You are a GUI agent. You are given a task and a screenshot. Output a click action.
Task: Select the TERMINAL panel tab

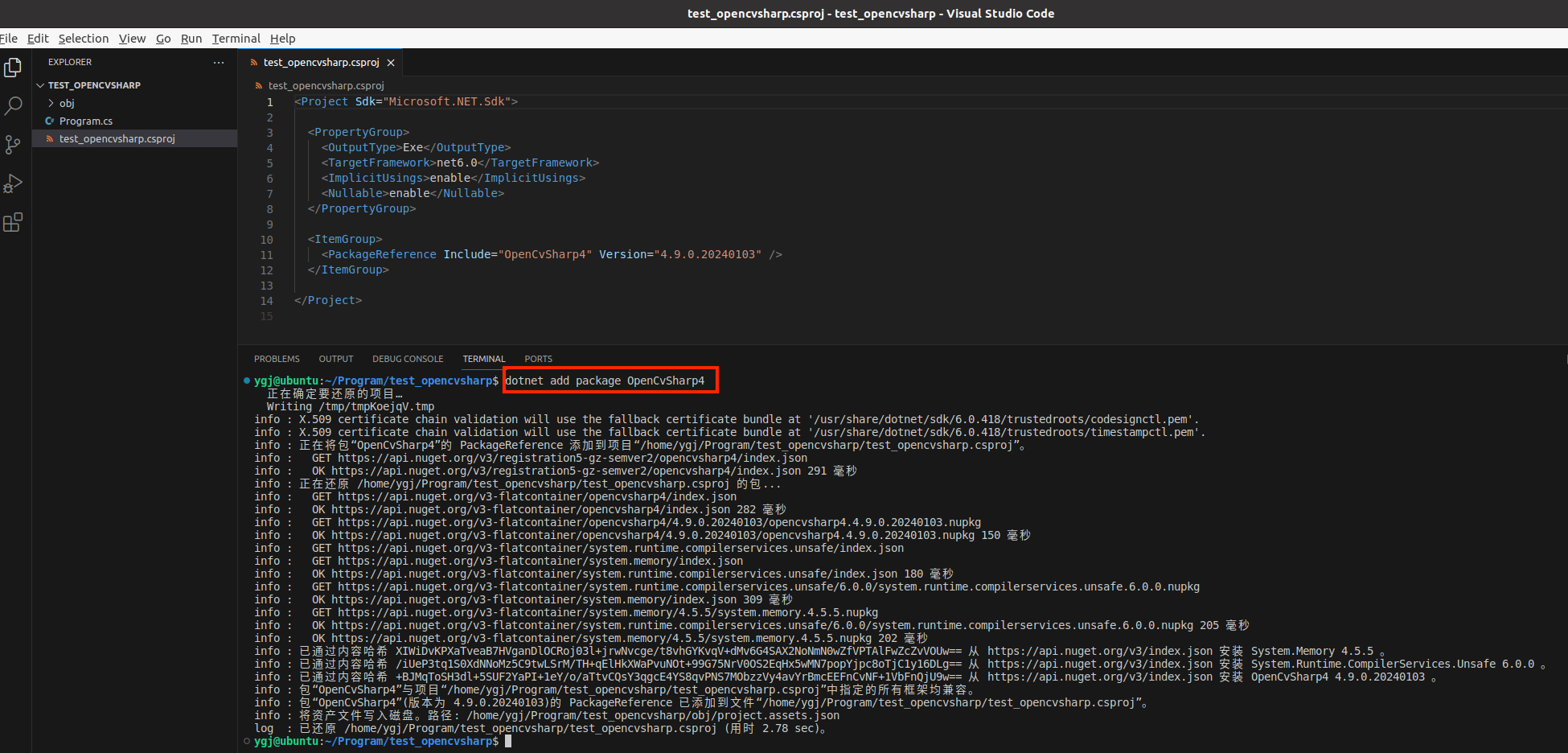(484, 359)
